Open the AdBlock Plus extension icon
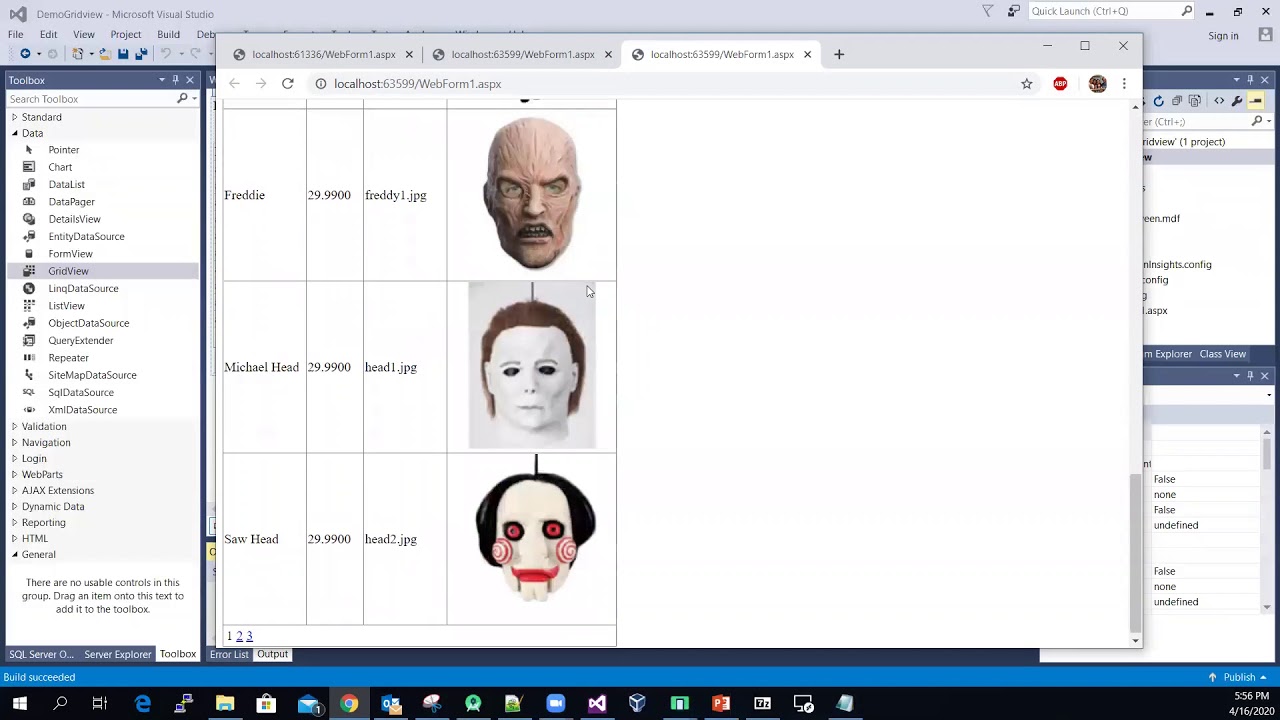The image size is (1280, 720). (x=1060, y=84)
